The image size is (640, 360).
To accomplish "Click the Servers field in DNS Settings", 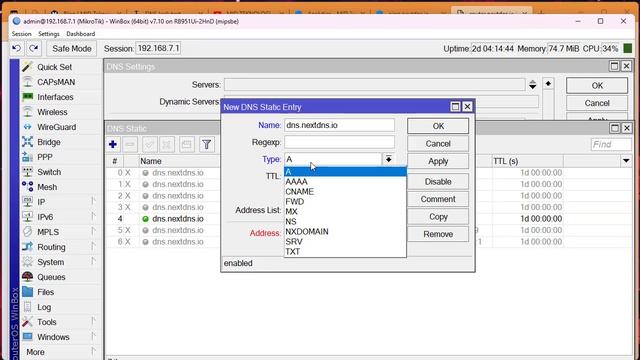I will (x=374, y=85).
